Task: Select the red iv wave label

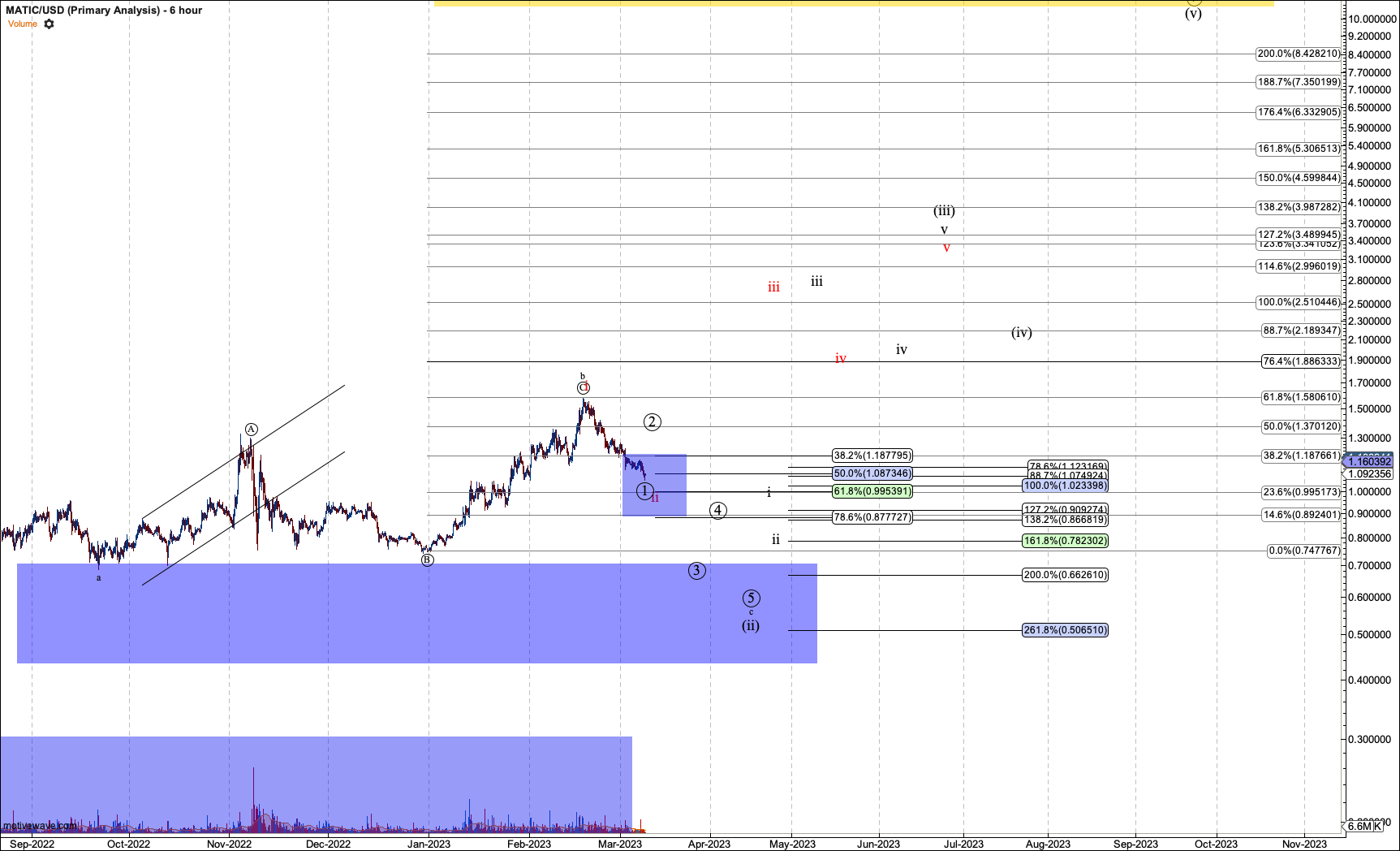Action: coord(841,358)
